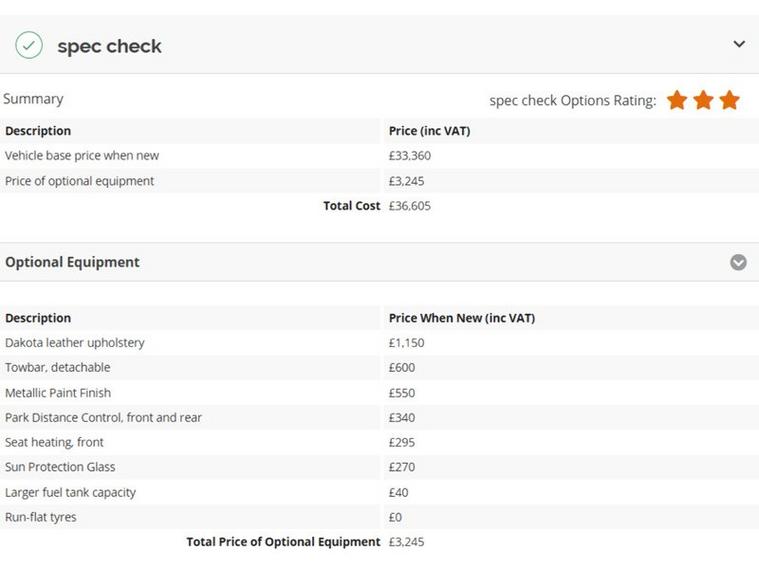Click the Vehicle base price when new row
The width and height of the screenshot is (759, 569).
click(x=82, y=156)
